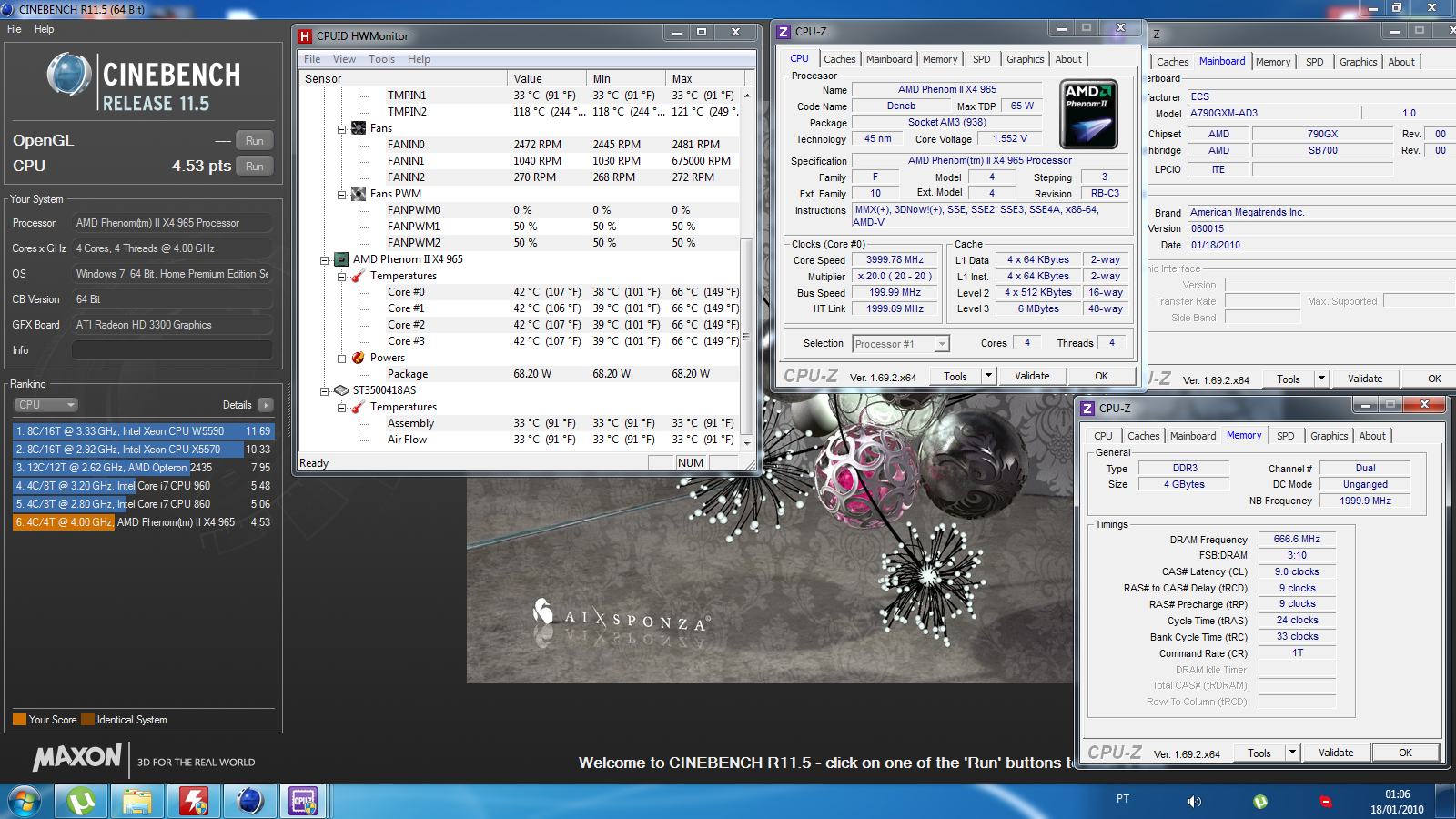Click the CPU Temperatures thermometer icon

click(x=359, y=276)
